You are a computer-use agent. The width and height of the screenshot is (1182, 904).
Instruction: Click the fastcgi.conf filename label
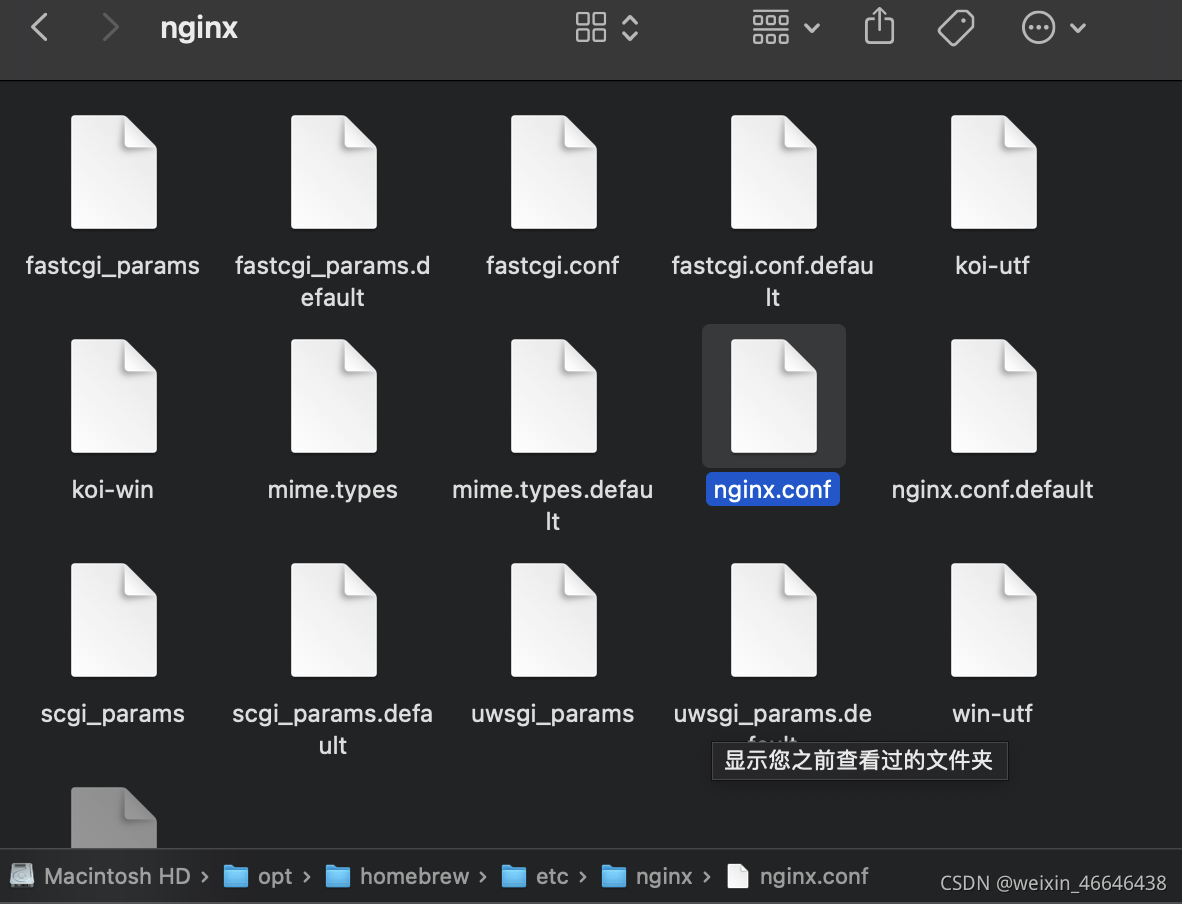pos(553,266)
